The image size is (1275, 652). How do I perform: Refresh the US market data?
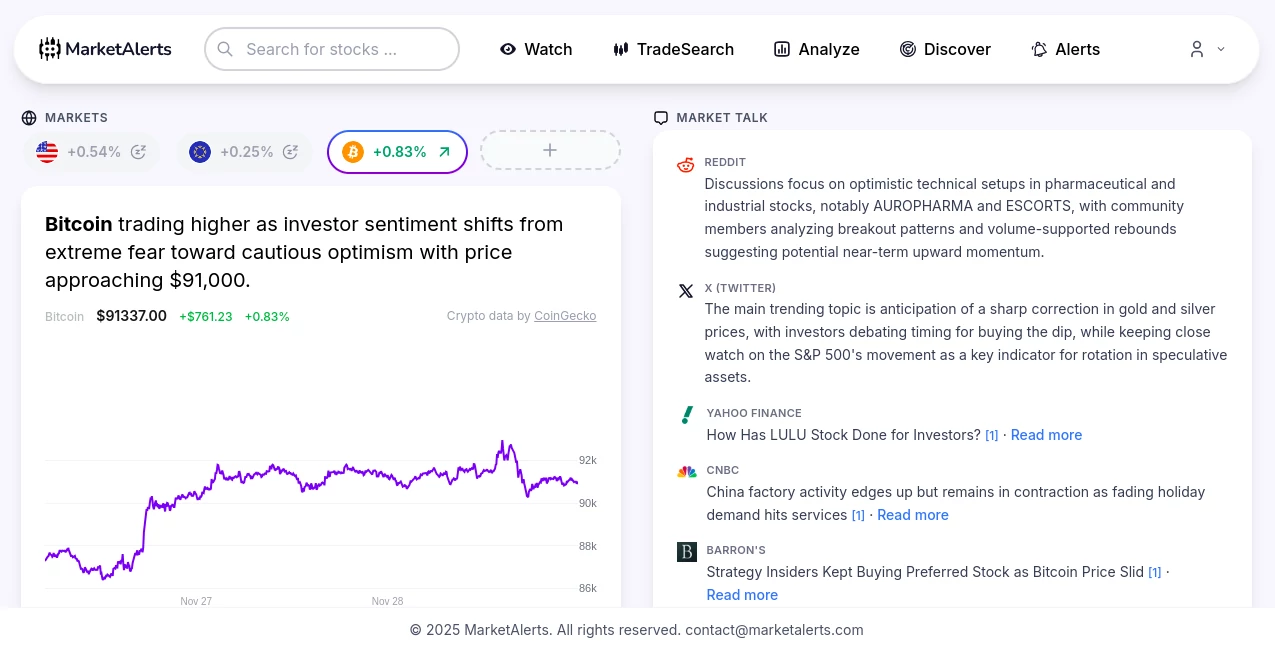tap(138, 151)
